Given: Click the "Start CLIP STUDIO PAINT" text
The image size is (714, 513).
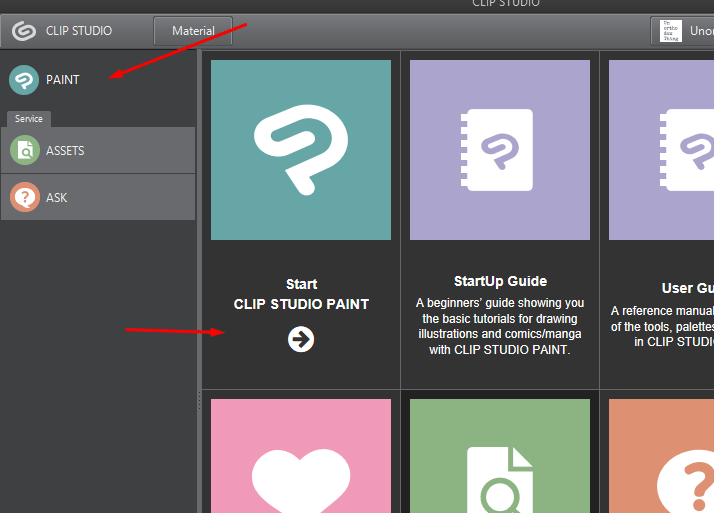Looking at the screenshot, I should (301, 294).
